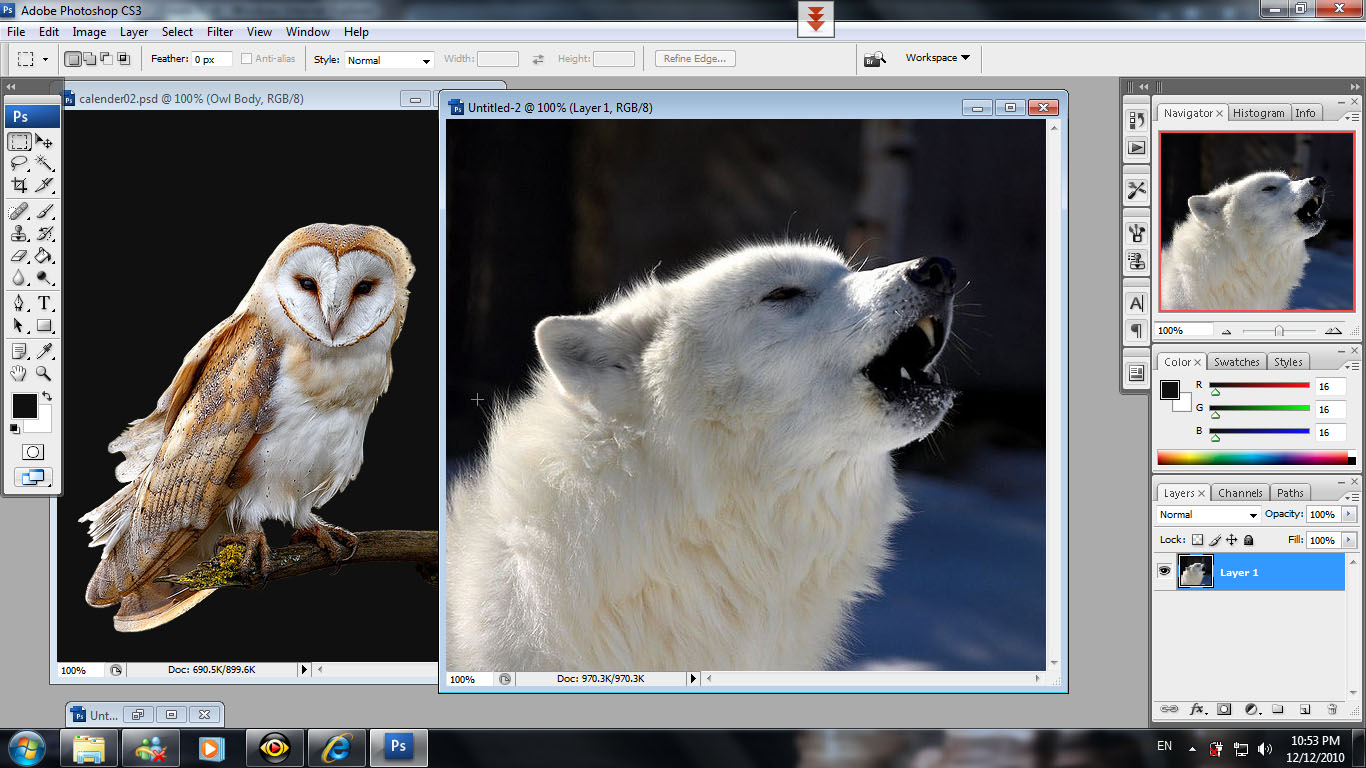Select the Eyedropper tool
Image resolution: width=1366 pixels, height=768 pixels.
[45, 351]
